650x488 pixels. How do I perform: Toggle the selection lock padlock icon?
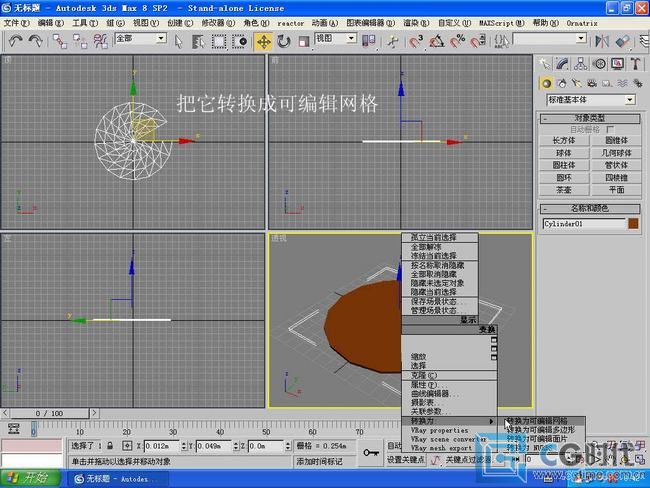click(110, 446)
